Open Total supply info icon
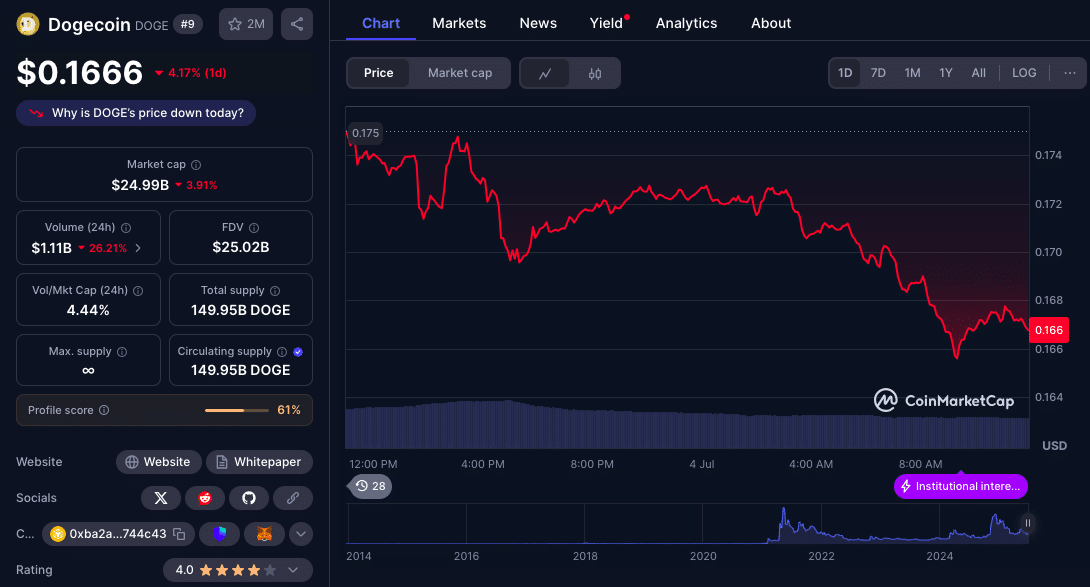 click(x=275, y=291)
